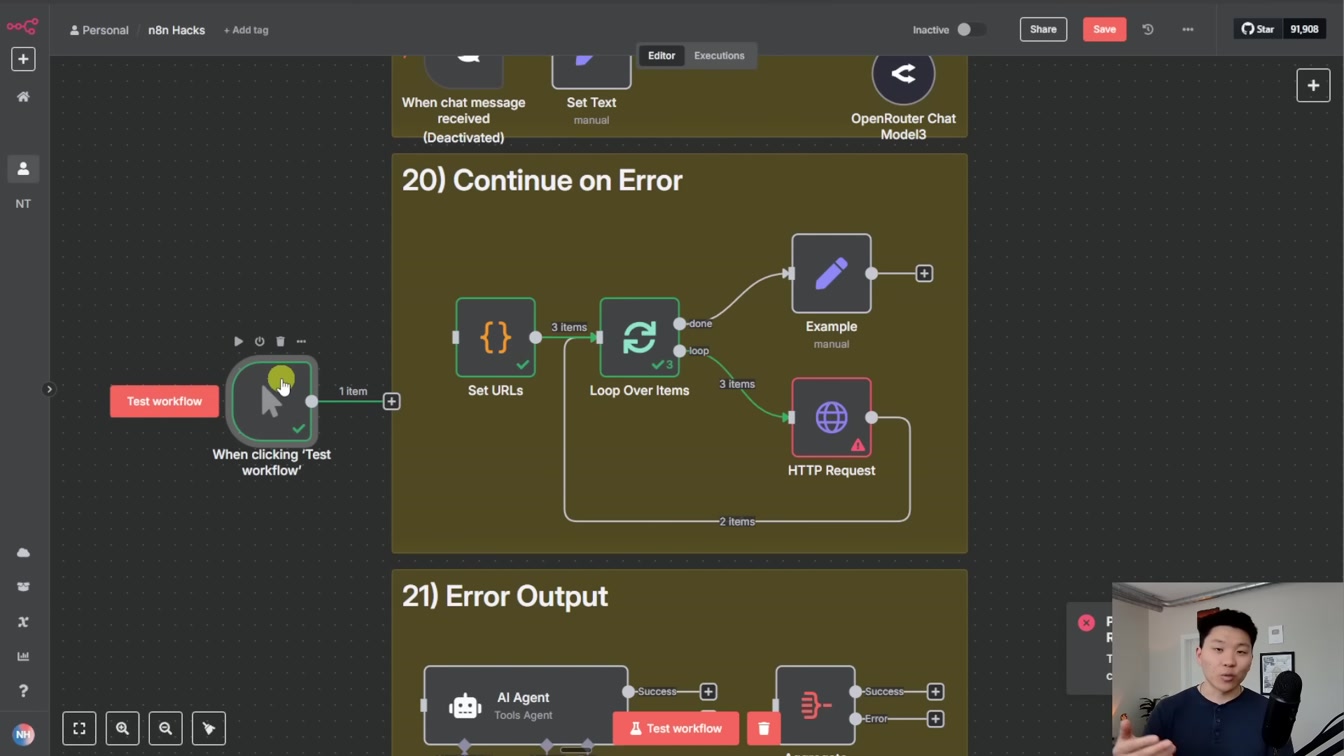Open the cloud admin panel icon
The height and width of the screenshot is (756, 1344).
click(x=23, y=552)
